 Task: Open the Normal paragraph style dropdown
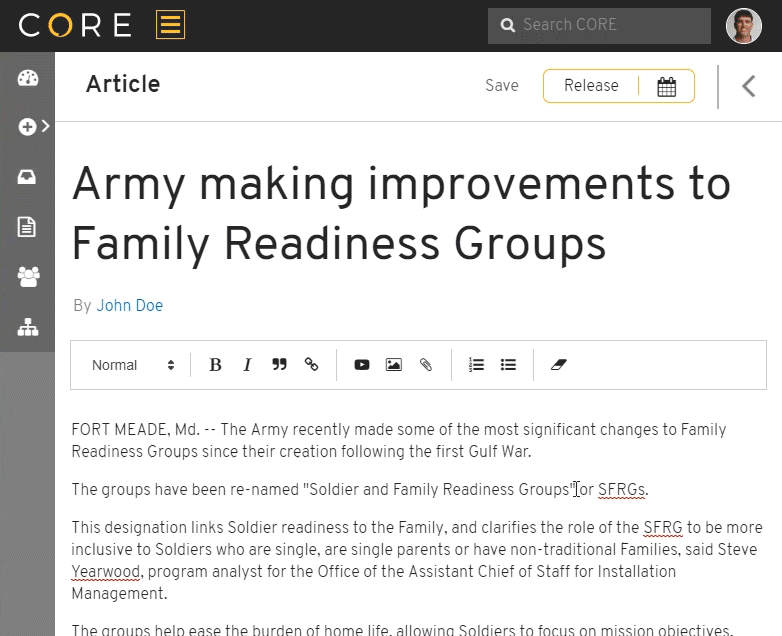133,365
